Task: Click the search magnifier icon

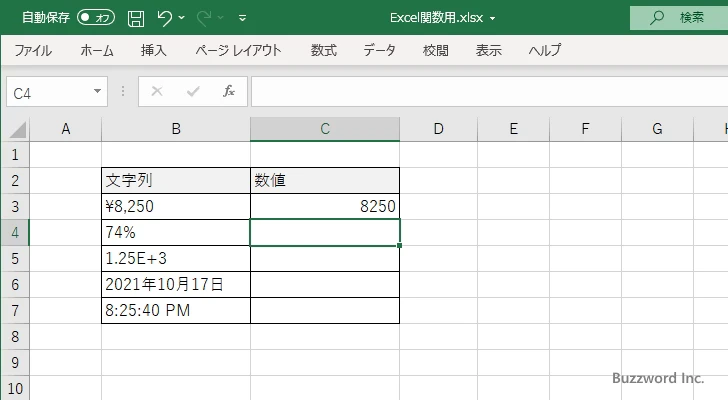Action: point(656,18)
